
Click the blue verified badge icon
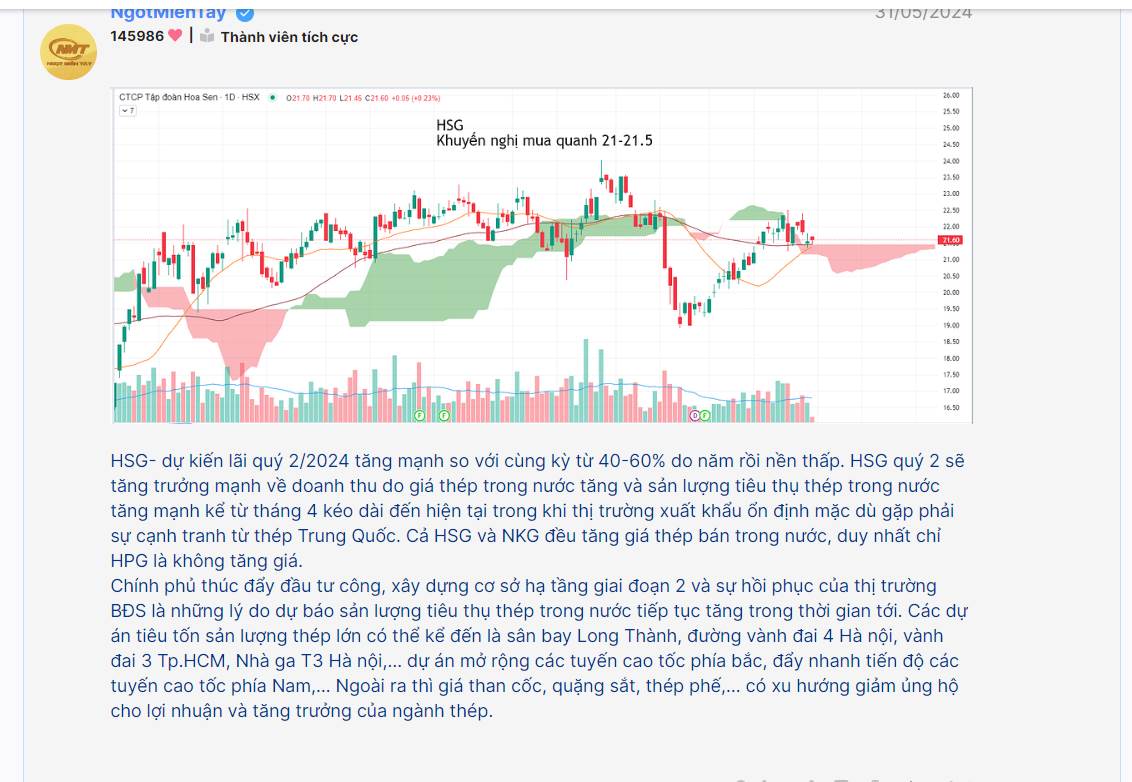click(245, 13)
